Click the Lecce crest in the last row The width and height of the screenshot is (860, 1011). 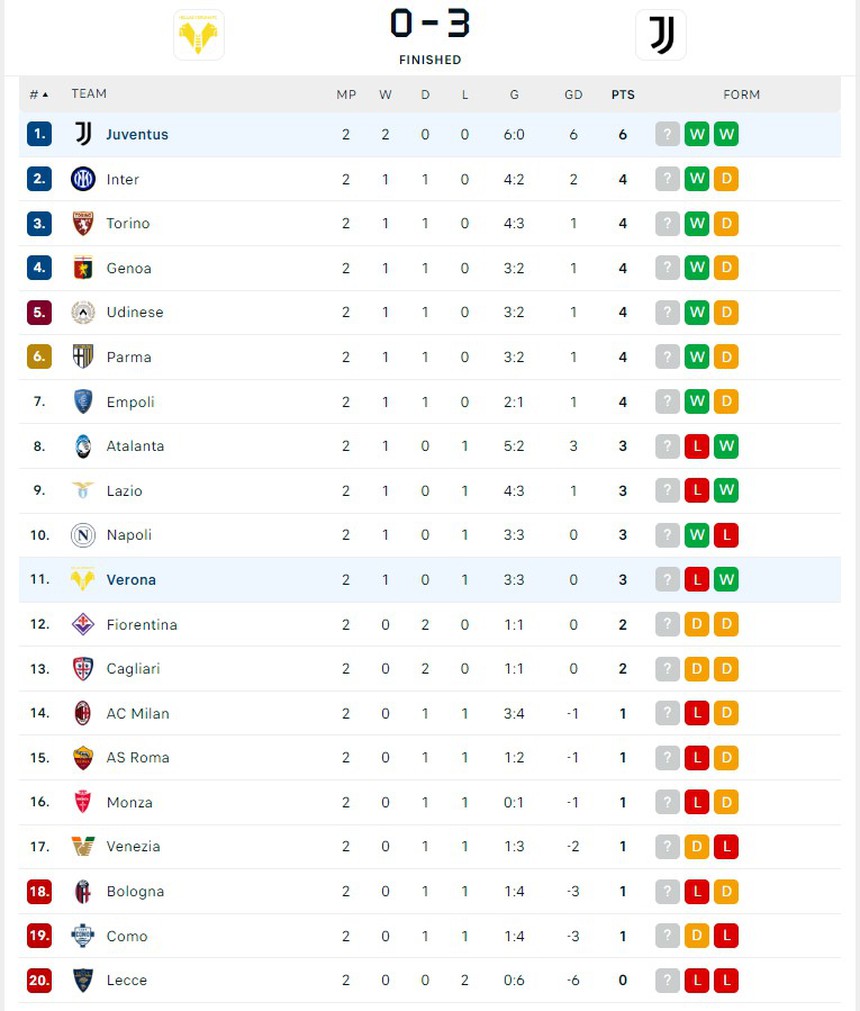[x=83, y=981]
